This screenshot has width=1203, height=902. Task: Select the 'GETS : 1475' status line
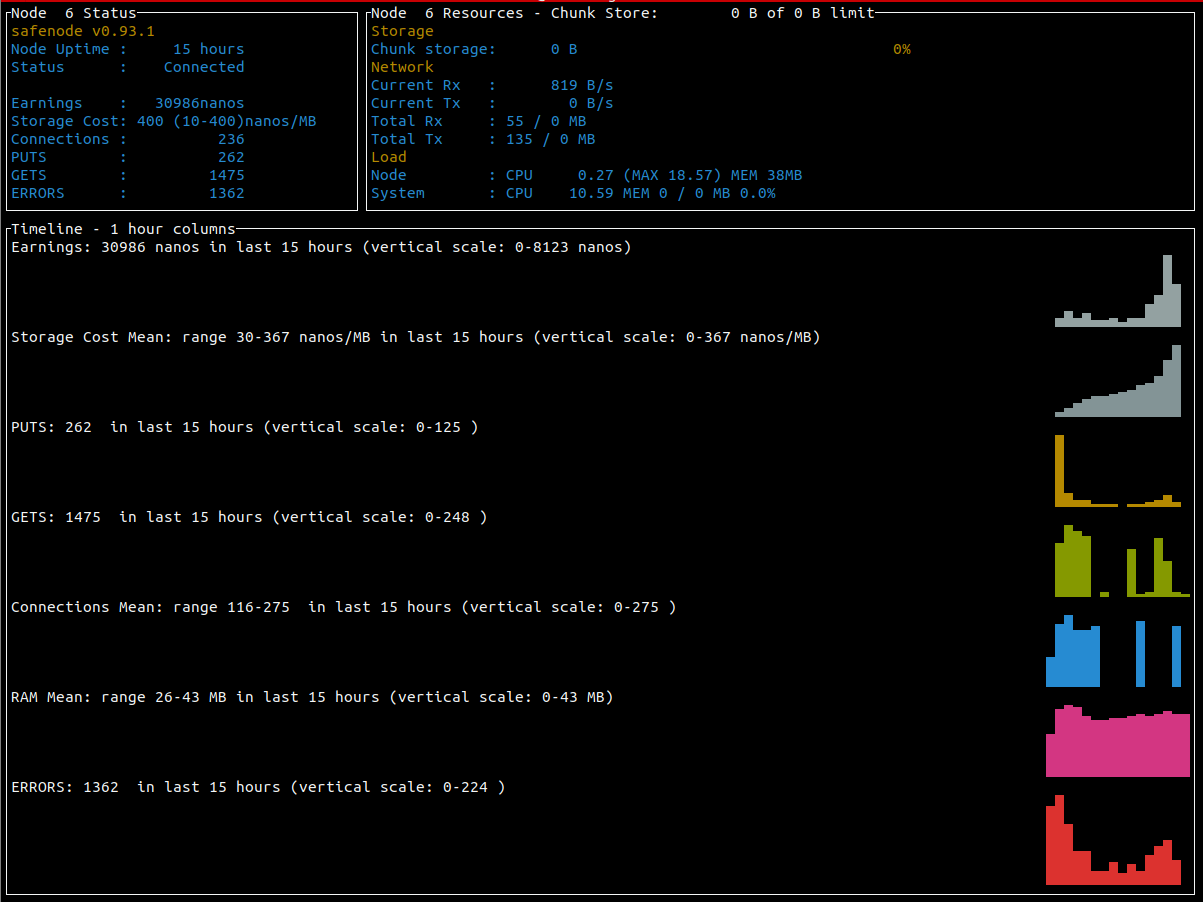coord(128,175)
